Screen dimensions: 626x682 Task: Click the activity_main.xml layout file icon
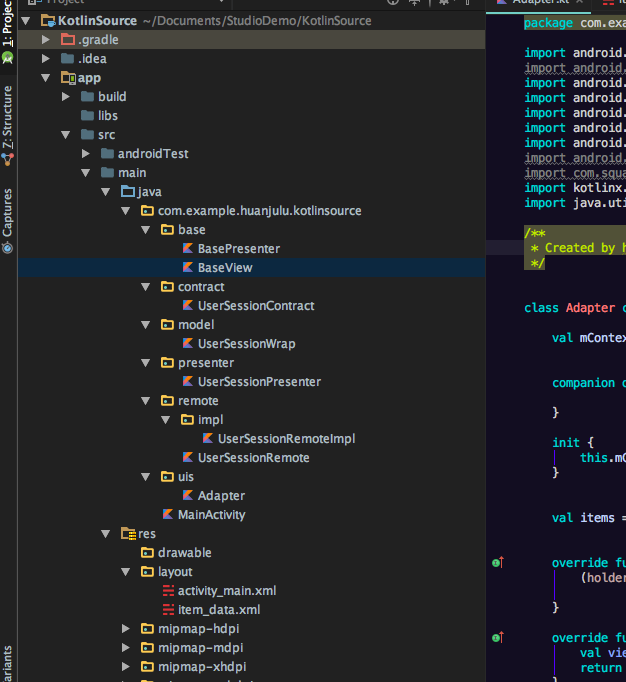[168, 591]
